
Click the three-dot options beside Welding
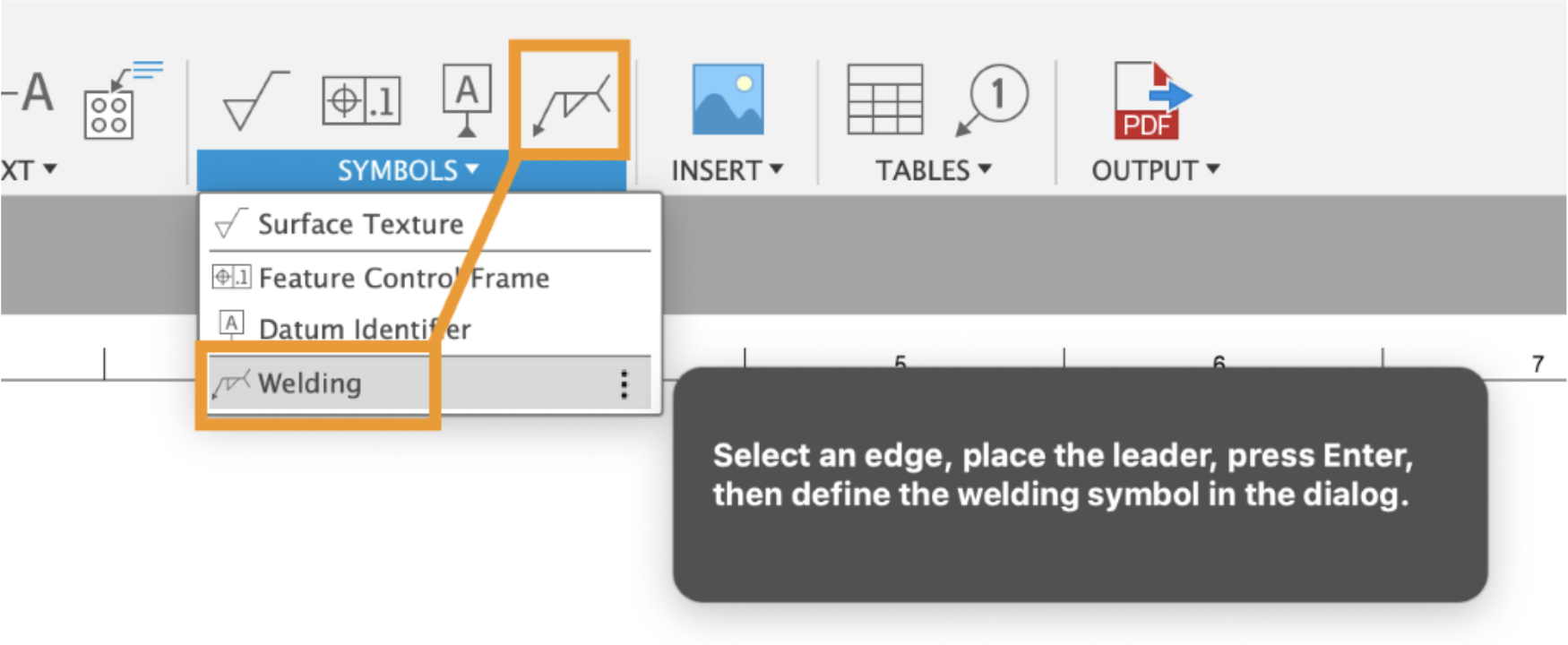click(625, 384)
